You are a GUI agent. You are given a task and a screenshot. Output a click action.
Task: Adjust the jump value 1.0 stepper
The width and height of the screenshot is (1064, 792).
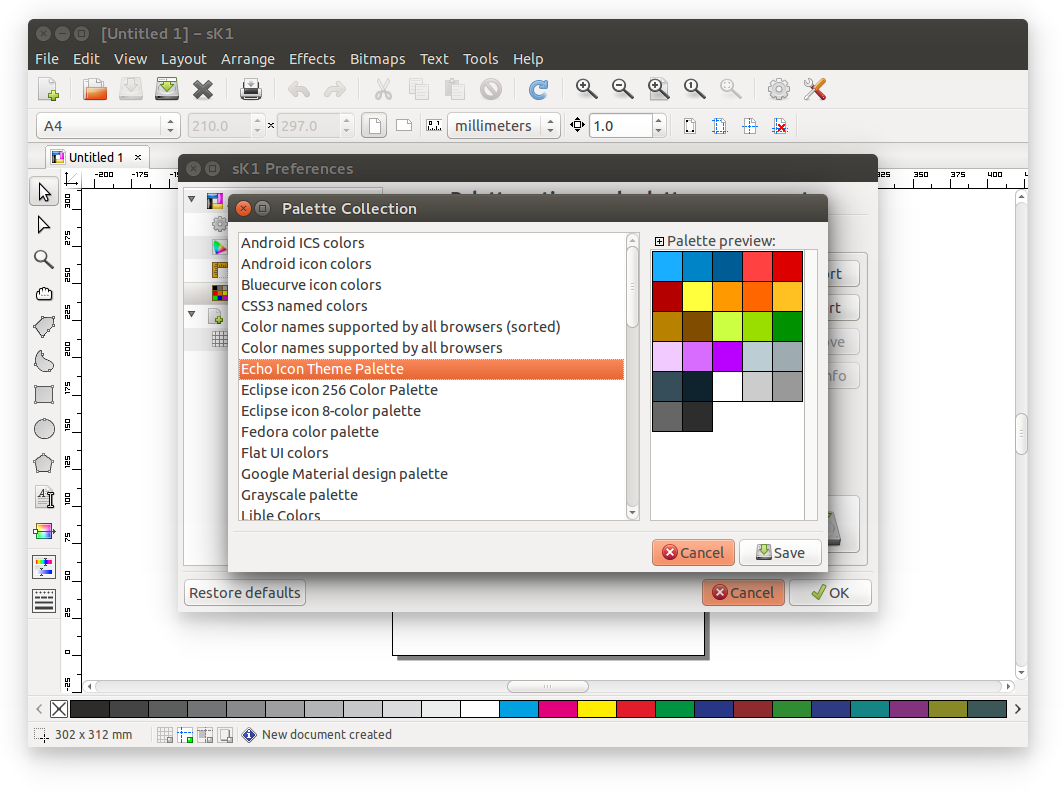(658, 126)
